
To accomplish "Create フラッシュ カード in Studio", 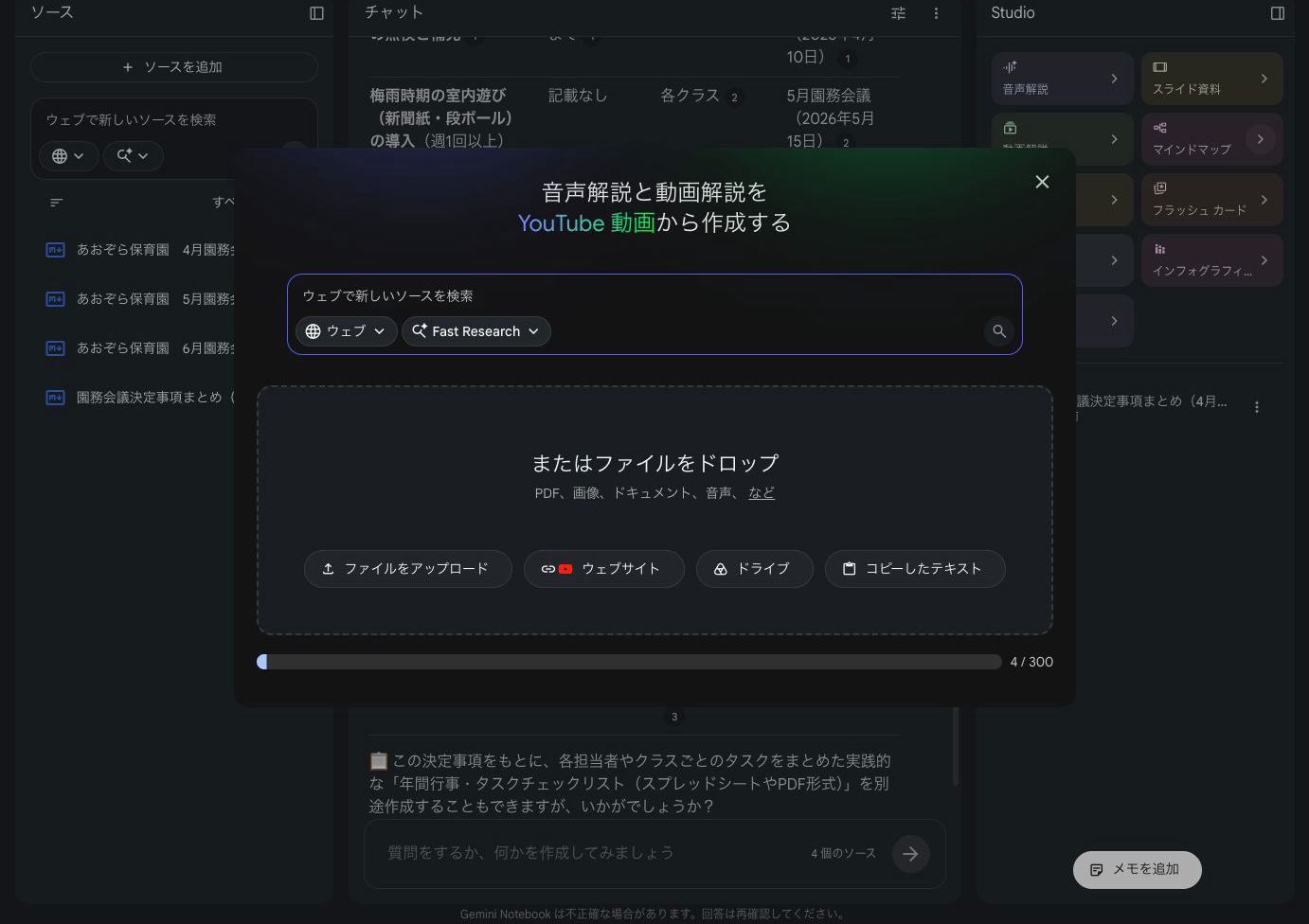I will 1211,200.
